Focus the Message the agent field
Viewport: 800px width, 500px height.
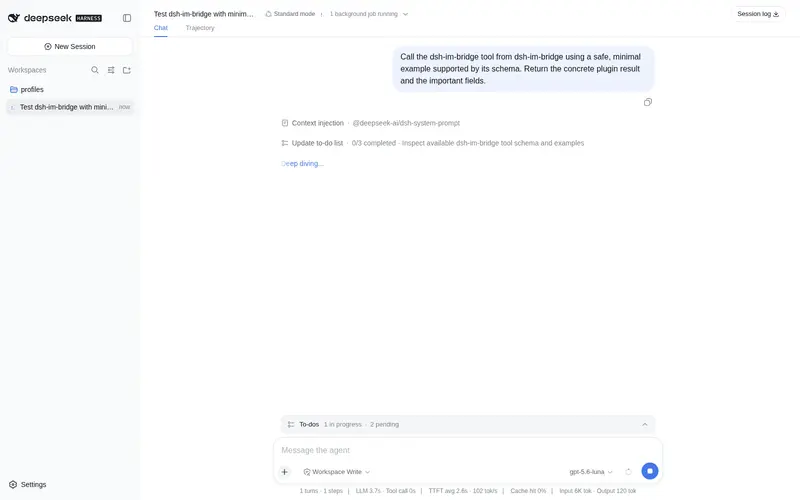pyautogui.click(x=467, y=450)
